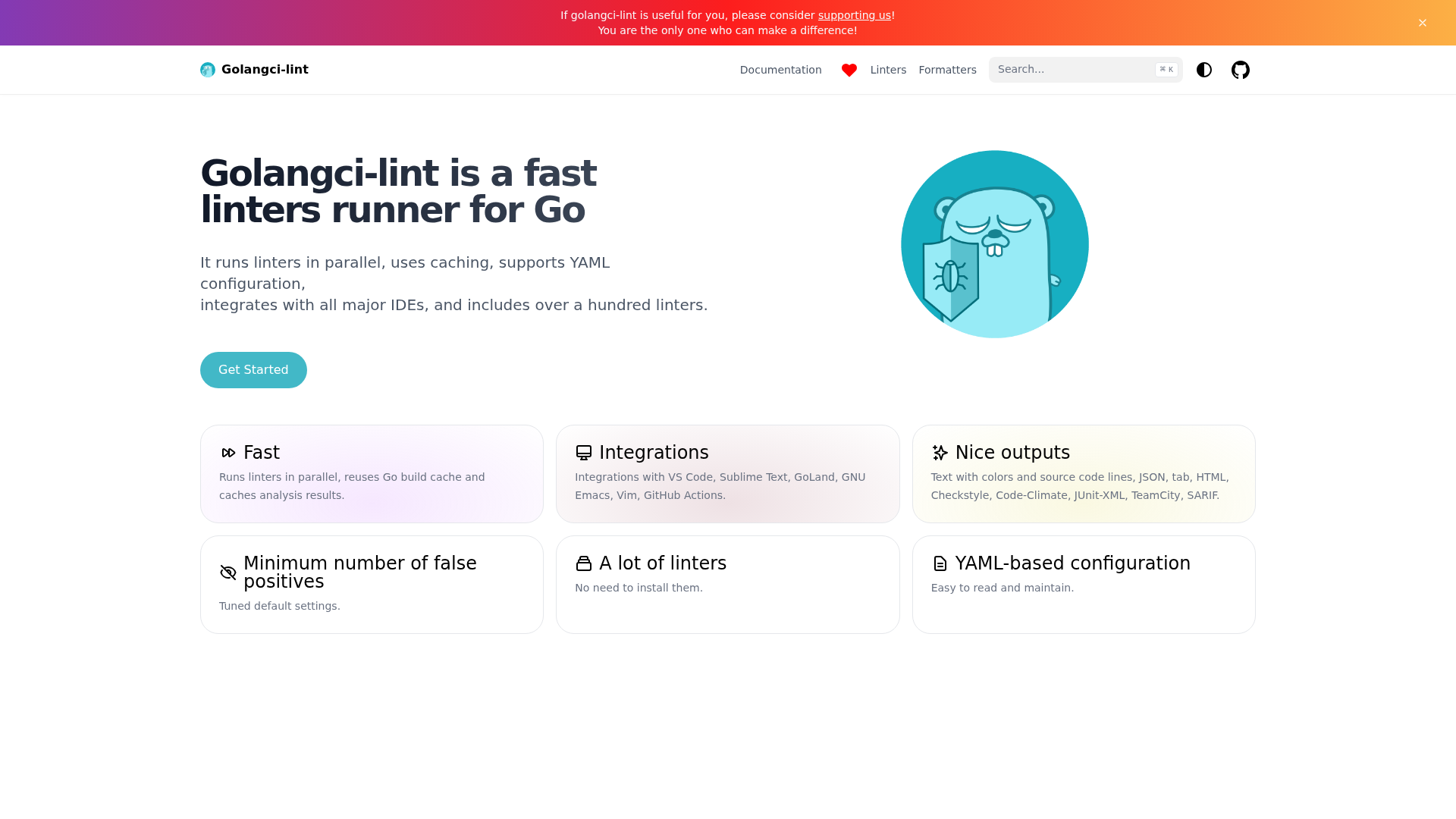Image resolution: width=1456 pixels, height=819 pixels.
Task: Click the package icon on A lot of linters card
Action: (583, 563)
